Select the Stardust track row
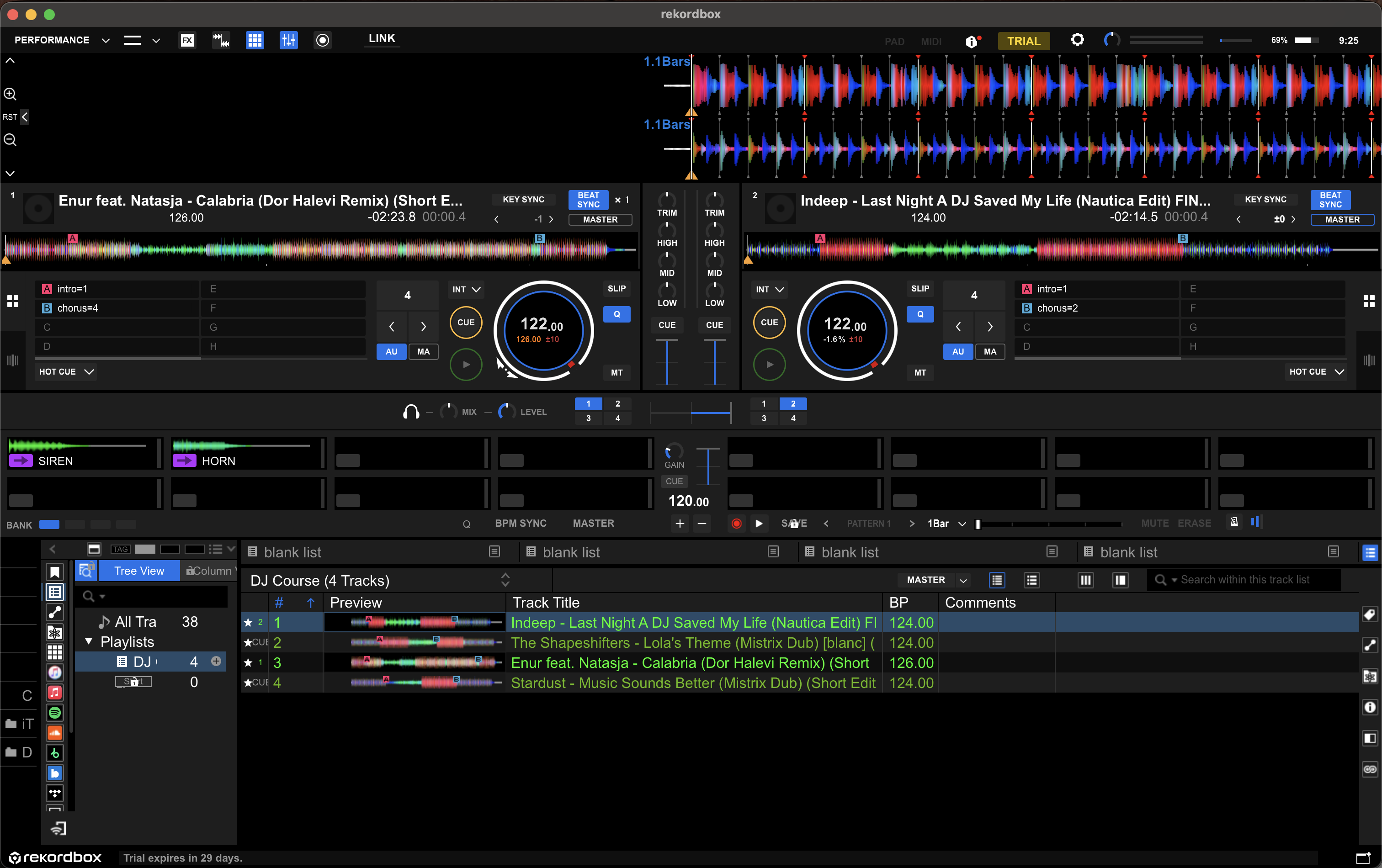Screen dimensions: 1382x868 [799, 683]
